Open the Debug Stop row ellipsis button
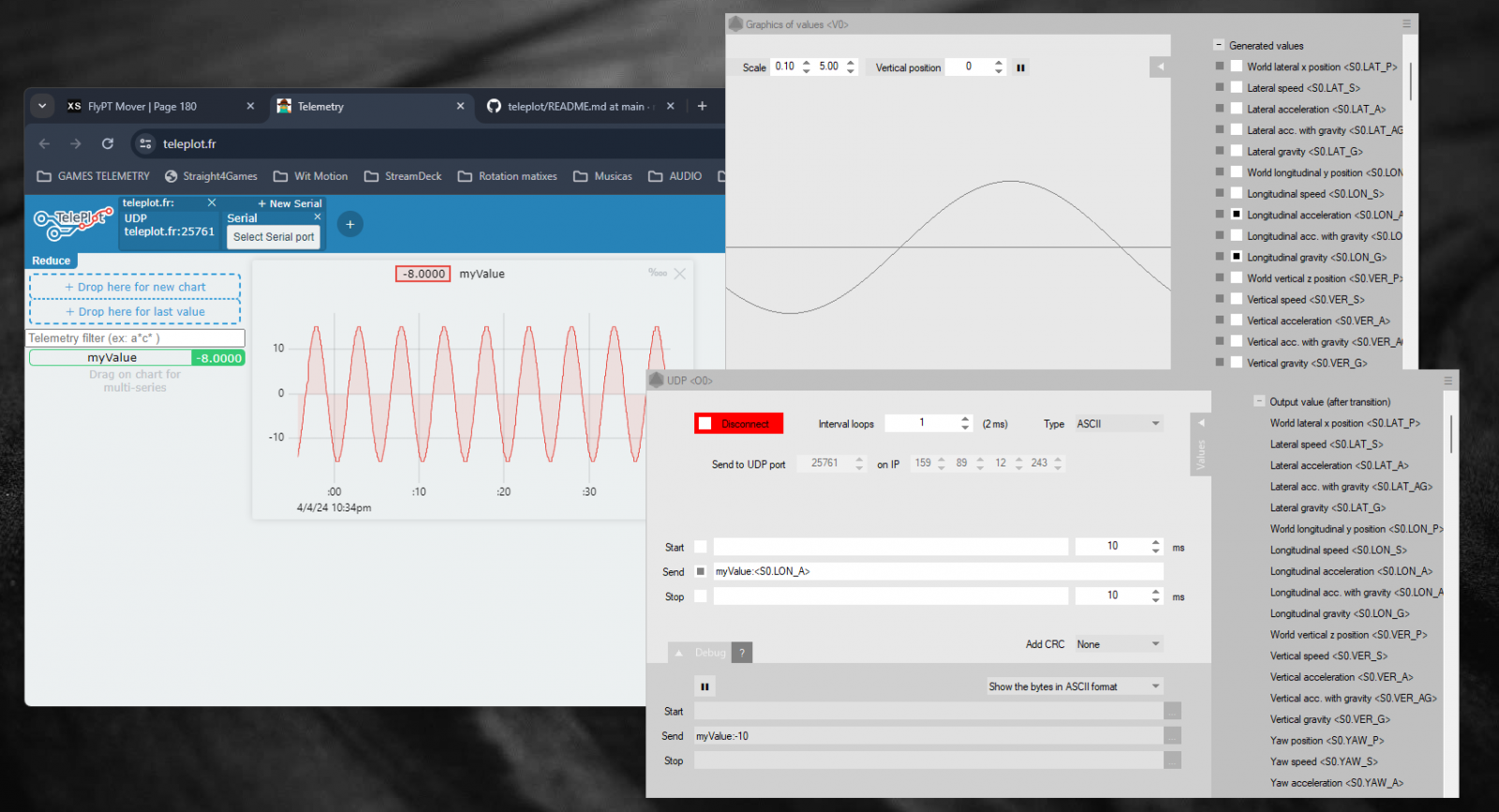The height and width of the screenshot is (812, 1499). tap(1172, 760)
